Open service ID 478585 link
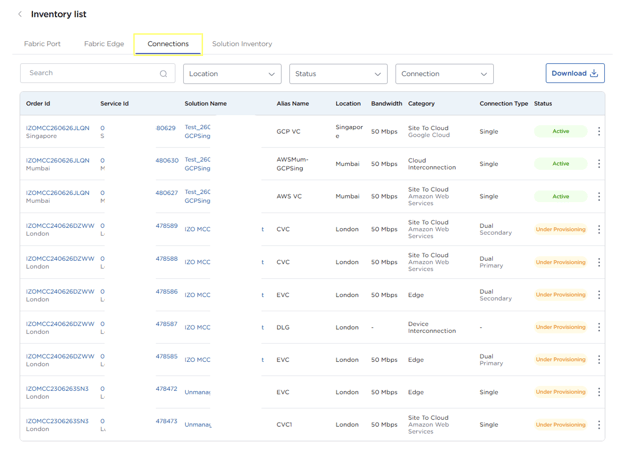Image resolution: width=622 pixels, height=458 pixels. pos(167,356)
